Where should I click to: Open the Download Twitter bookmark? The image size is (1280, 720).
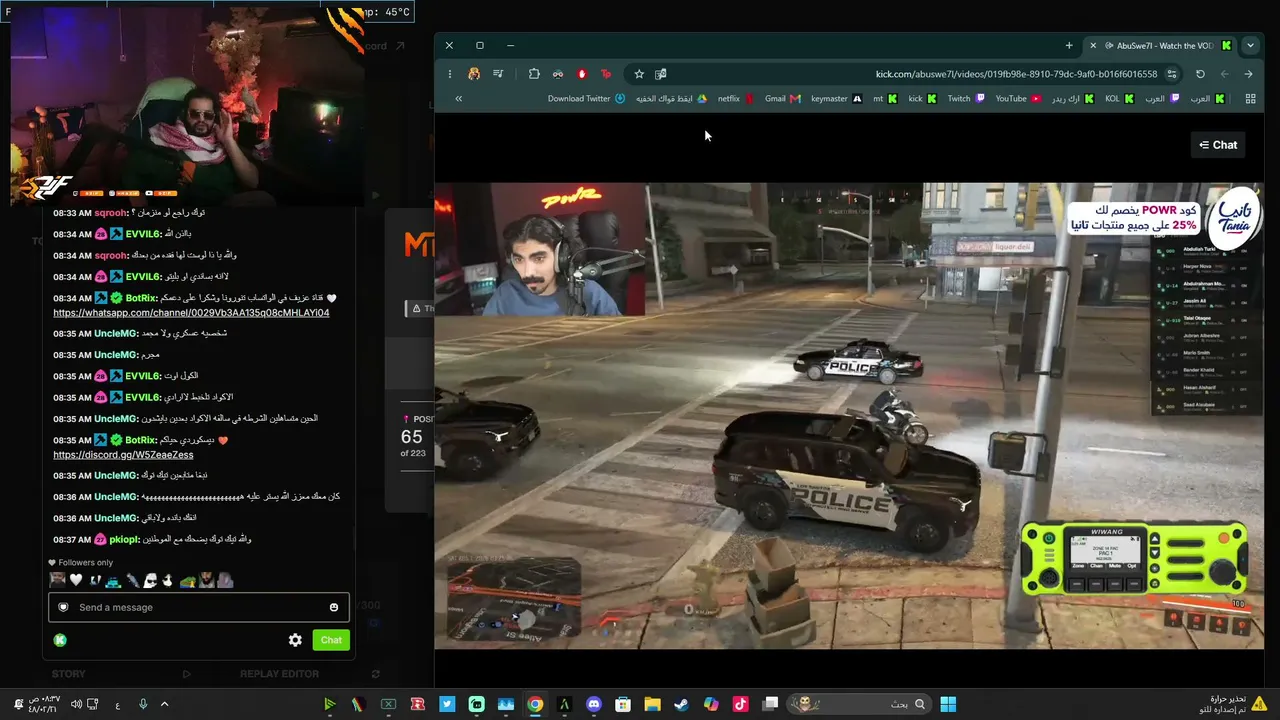pos(587,99)
